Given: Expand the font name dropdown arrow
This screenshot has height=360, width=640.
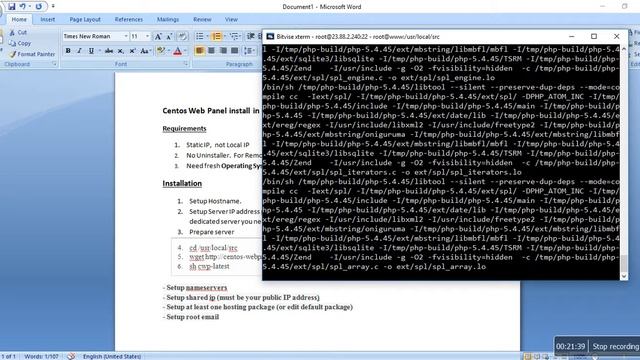Looking at the screenshot, I should click(x=126, y=36).
